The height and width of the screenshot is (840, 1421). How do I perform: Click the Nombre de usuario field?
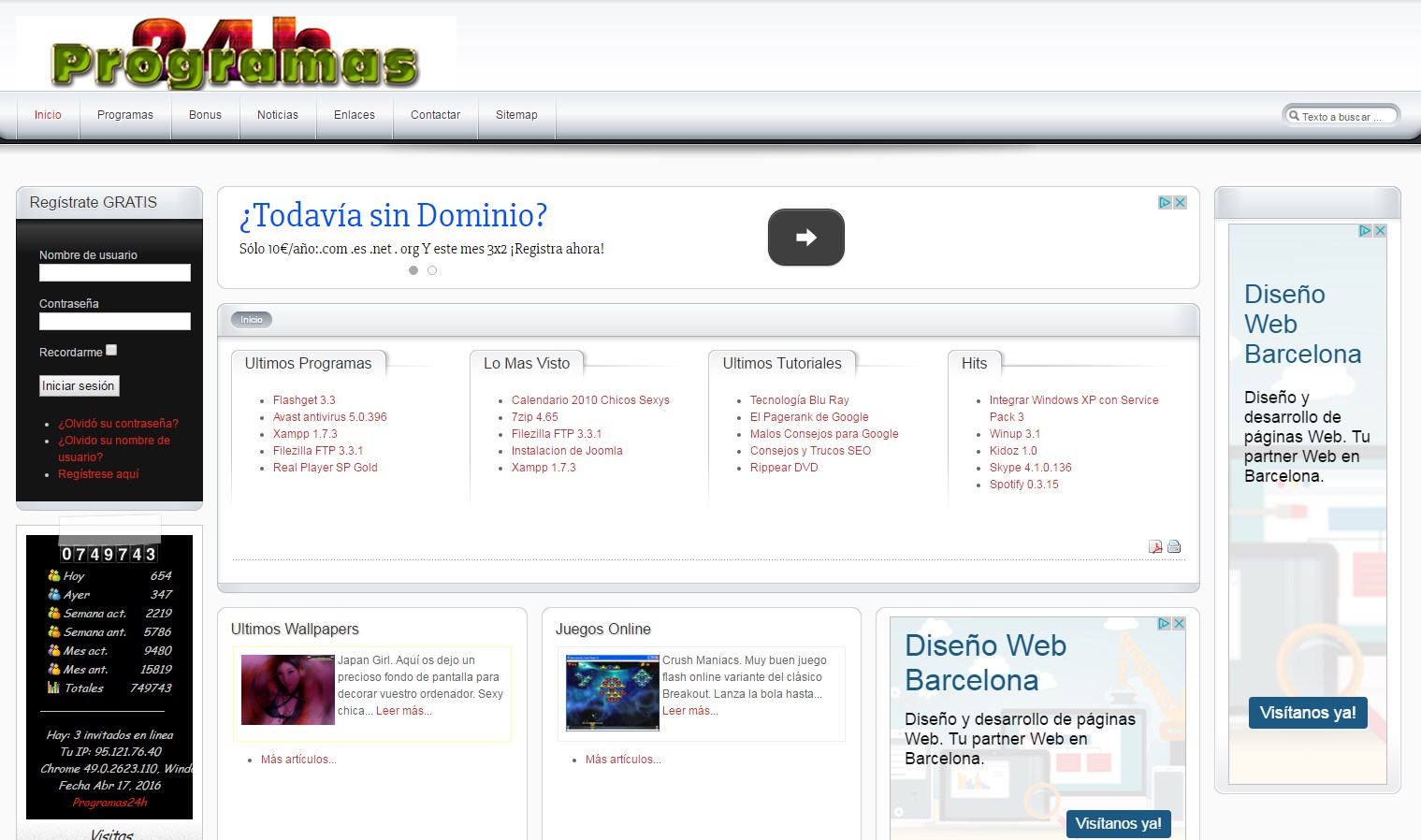point(115,272)
